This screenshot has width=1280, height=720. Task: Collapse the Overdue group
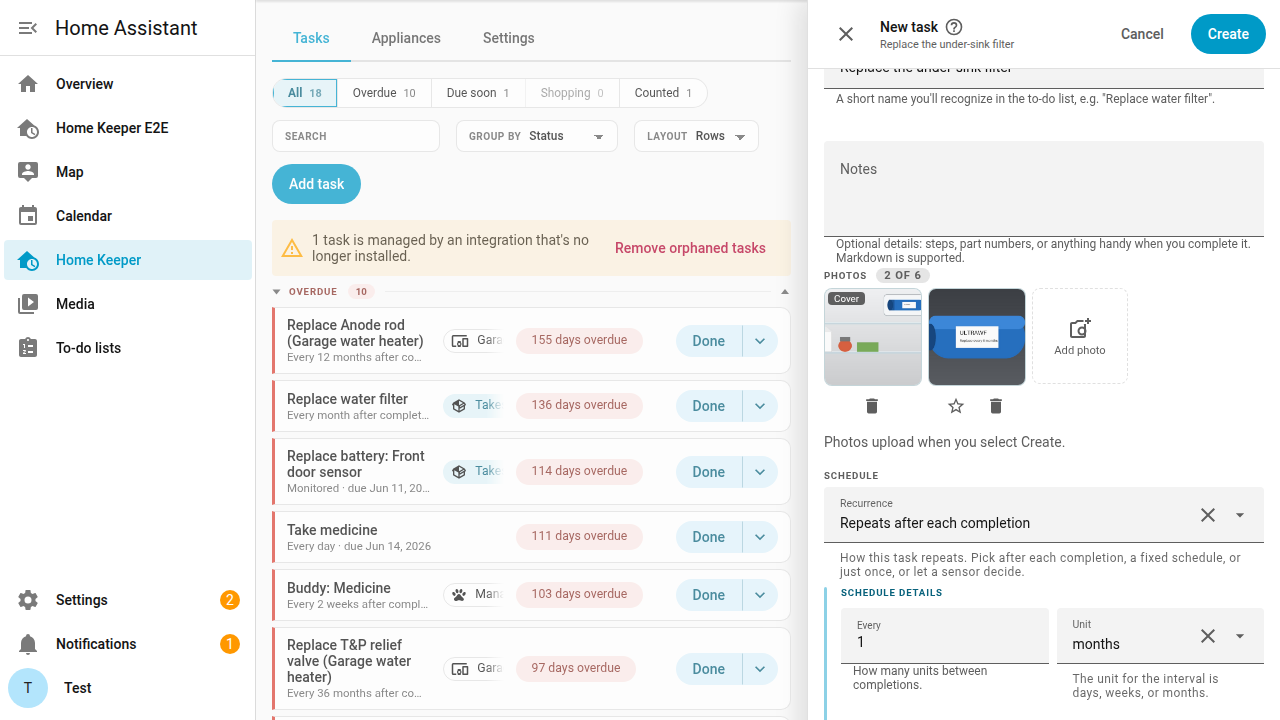277,292
